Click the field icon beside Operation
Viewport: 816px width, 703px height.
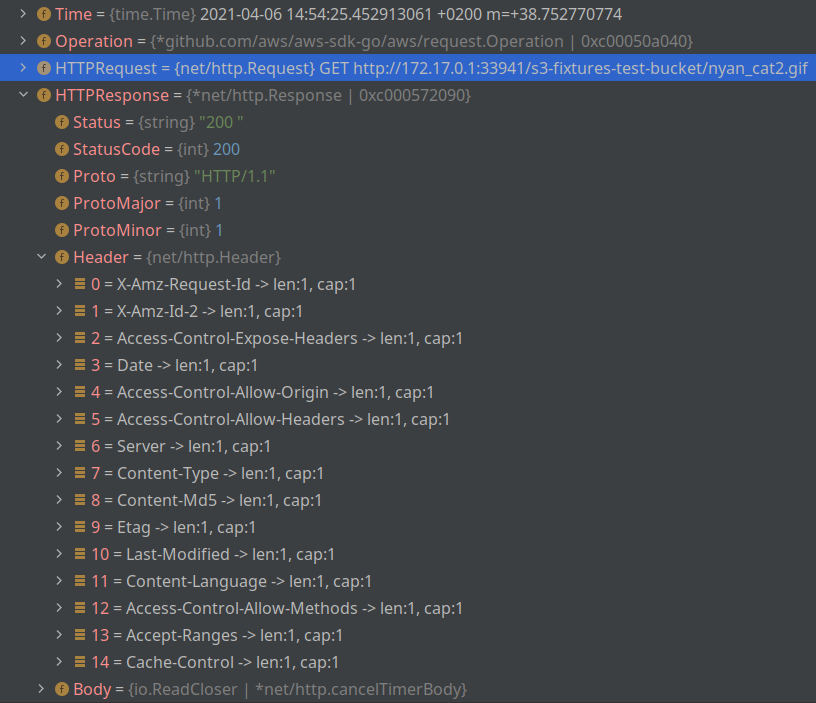click(44, 41)
